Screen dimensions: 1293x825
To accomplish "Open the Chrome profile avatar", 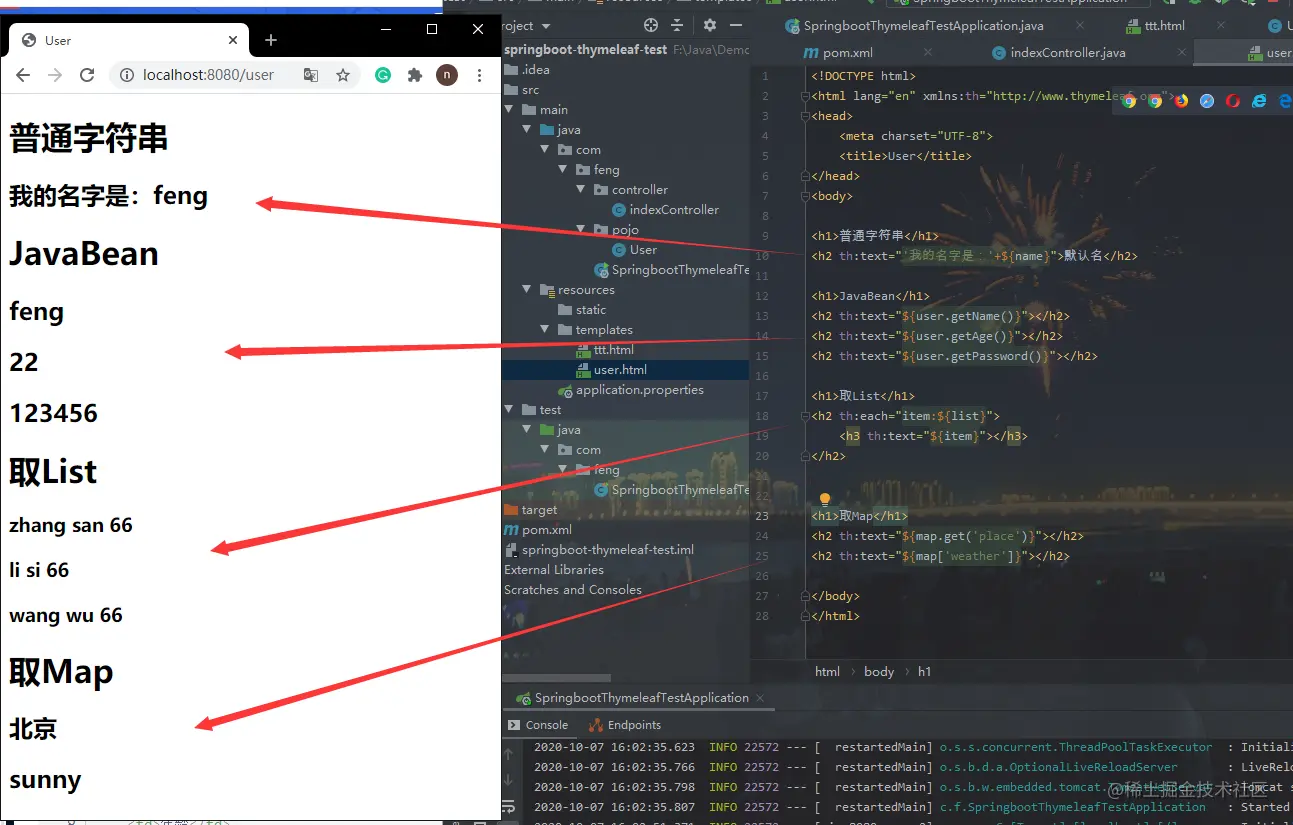I will coord(447,75).
